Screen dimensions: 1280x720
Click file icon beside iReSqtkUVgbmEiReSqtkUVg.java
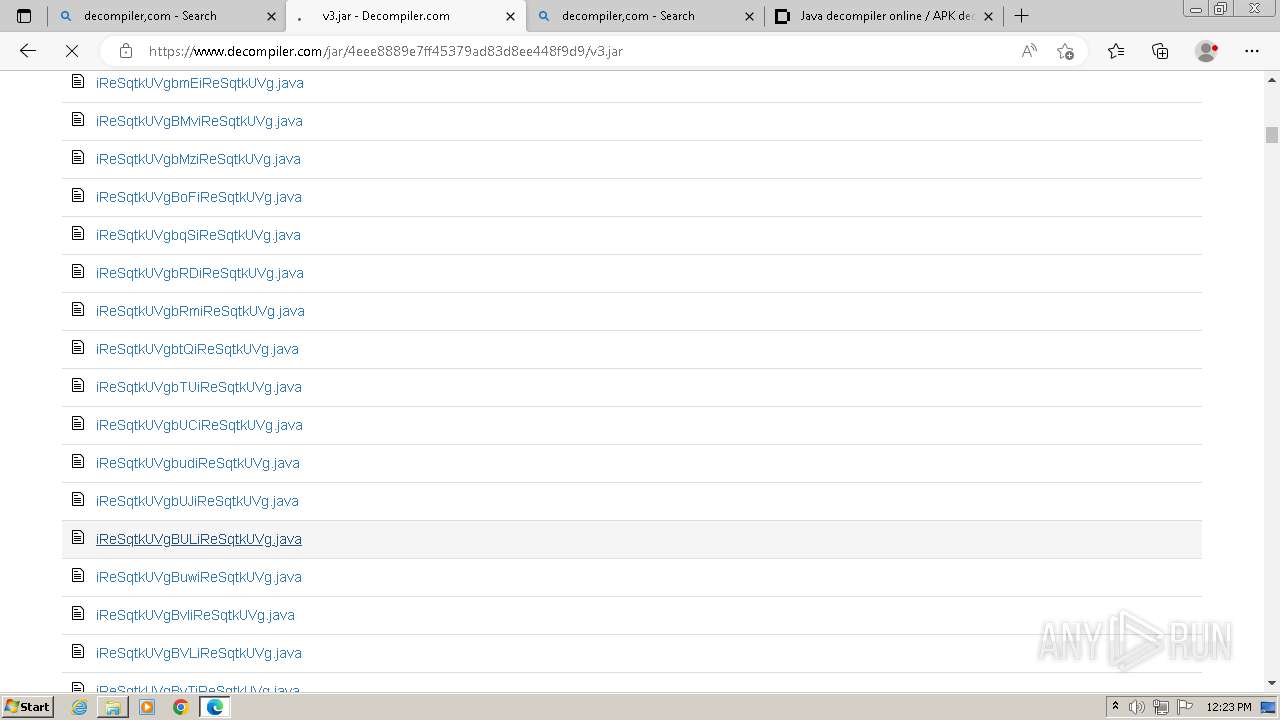[x=78, y=82]
